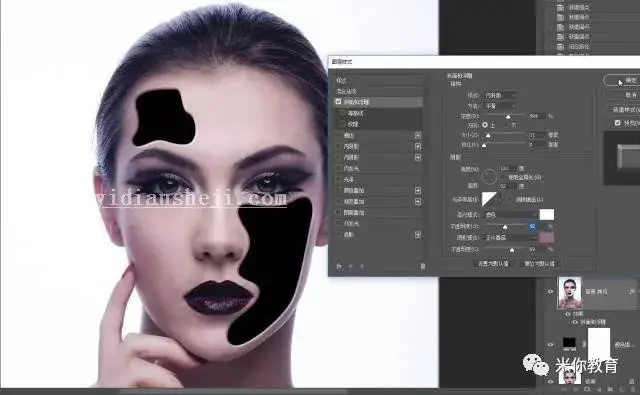Screen dimensions: 640x395
Task: Toggle the Effects (效果) eye under the layer
Action: coord(568,314)
